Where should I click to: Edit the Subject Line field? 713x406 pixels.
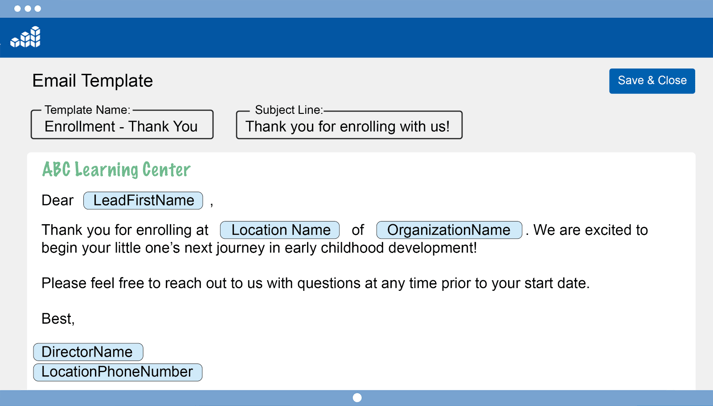(349, 125)
